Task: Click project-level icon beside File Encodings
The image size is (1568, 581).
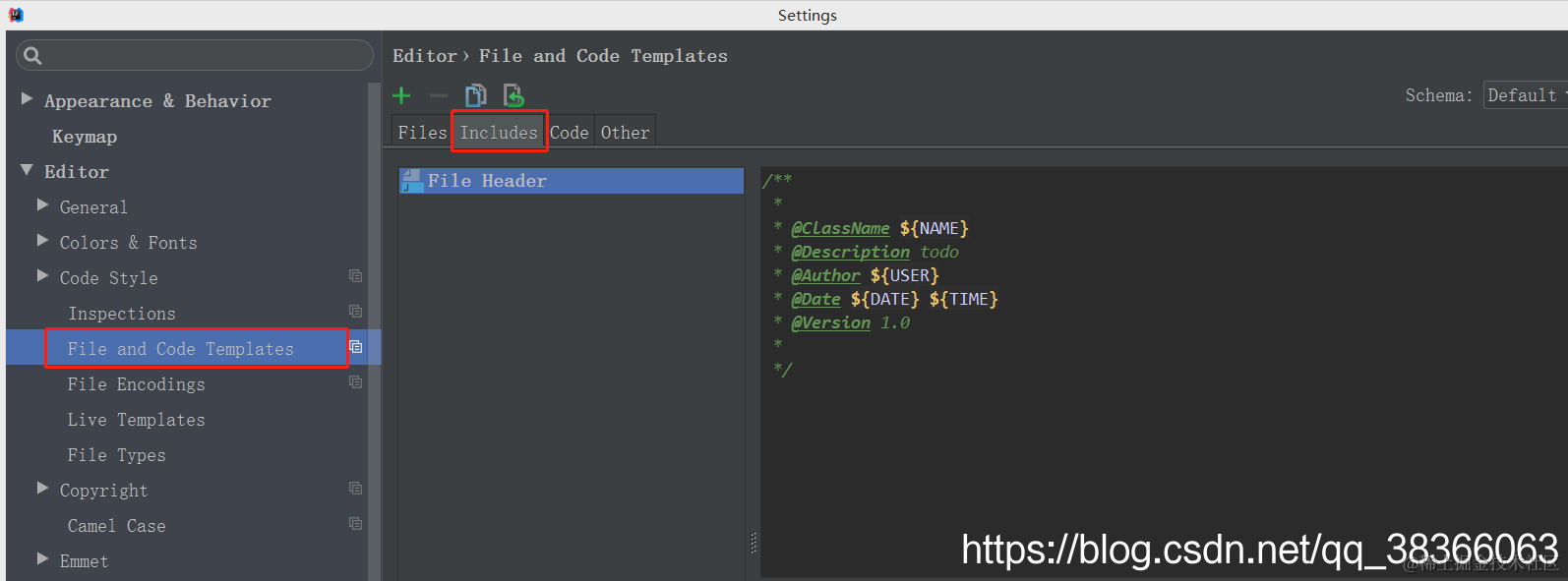Action: pyautogui.click(x=356, y=382)
